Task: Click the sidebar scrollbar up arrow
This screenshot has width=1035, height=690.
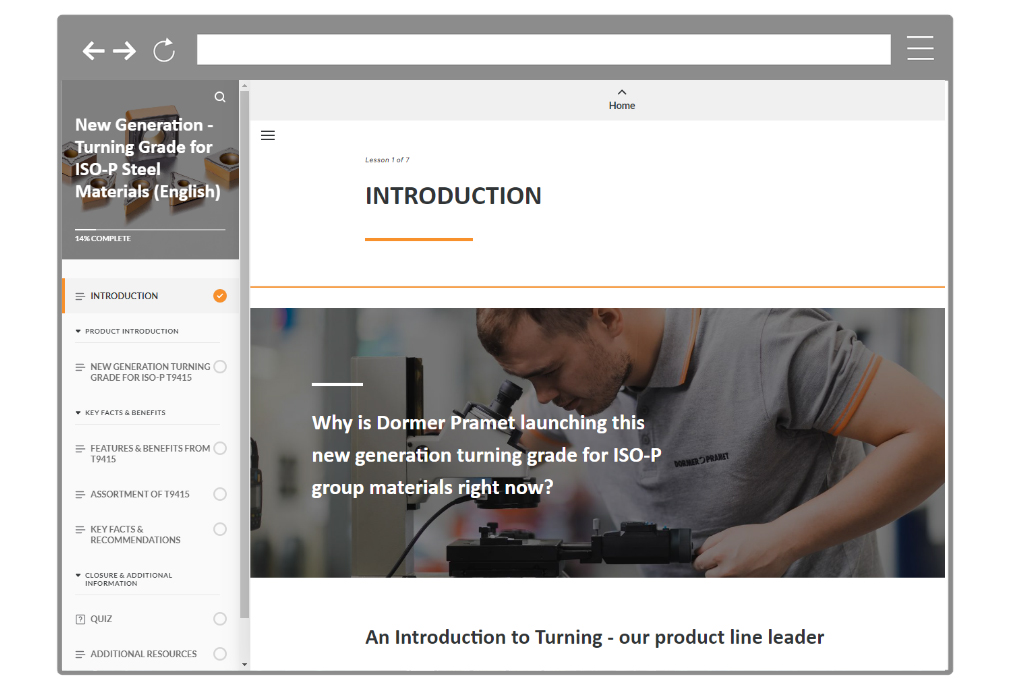Action: pyautogui.click(x=244, y=86)
